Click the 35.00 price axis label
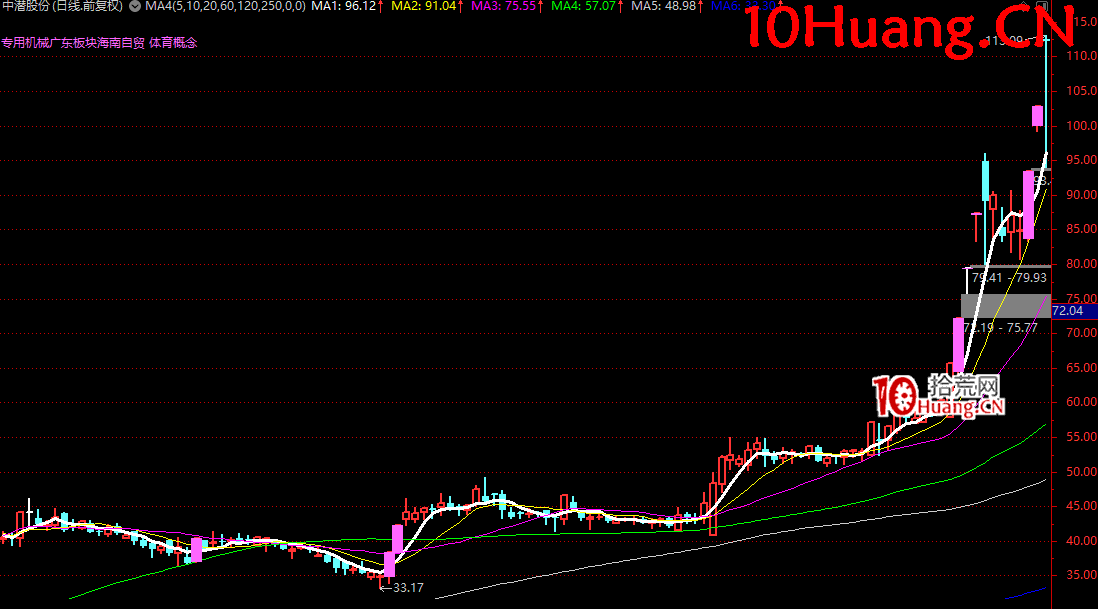The width and height of the screenshot is (1098, 609). click(1081, 575)
